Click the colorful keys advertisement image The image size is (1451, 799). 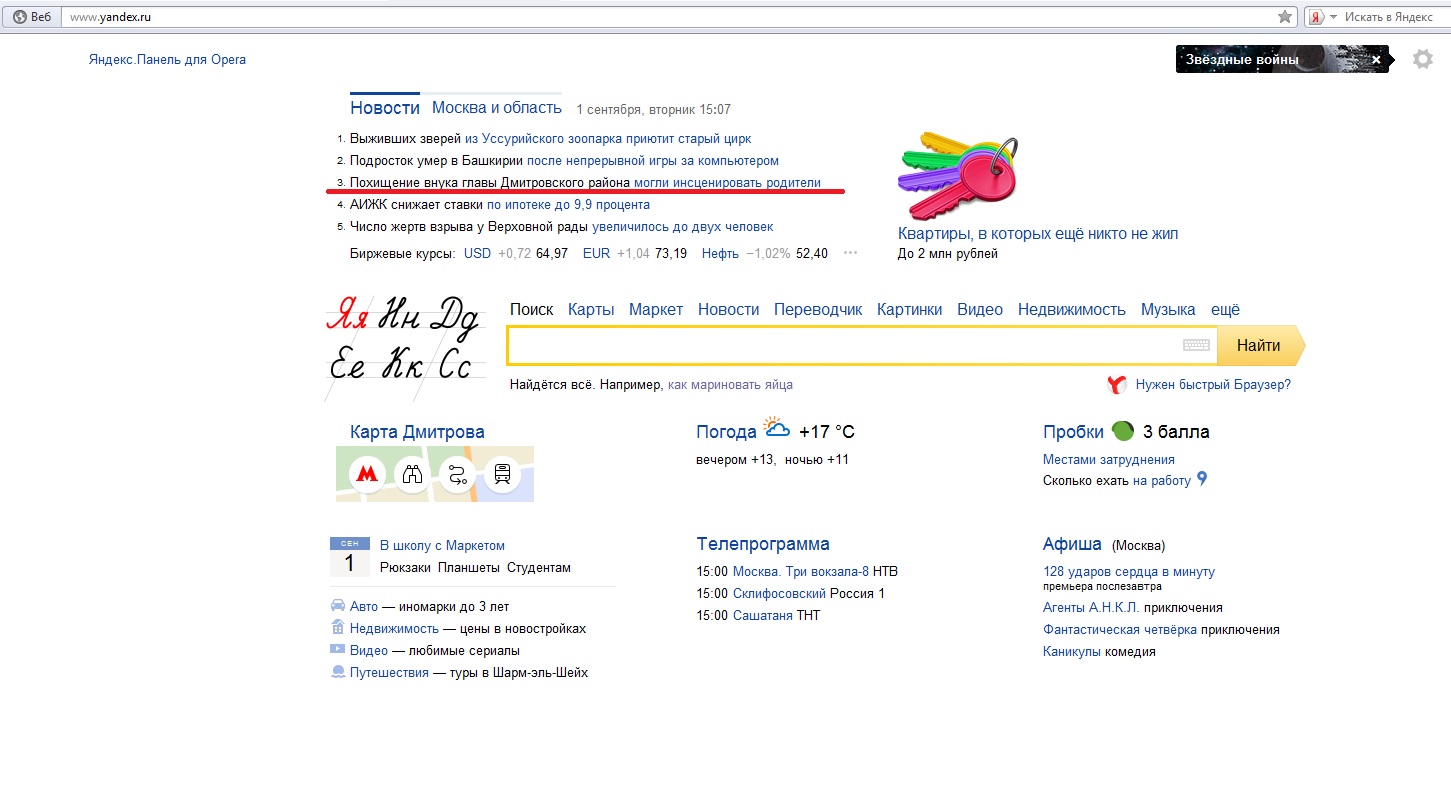tap(958, 175)
